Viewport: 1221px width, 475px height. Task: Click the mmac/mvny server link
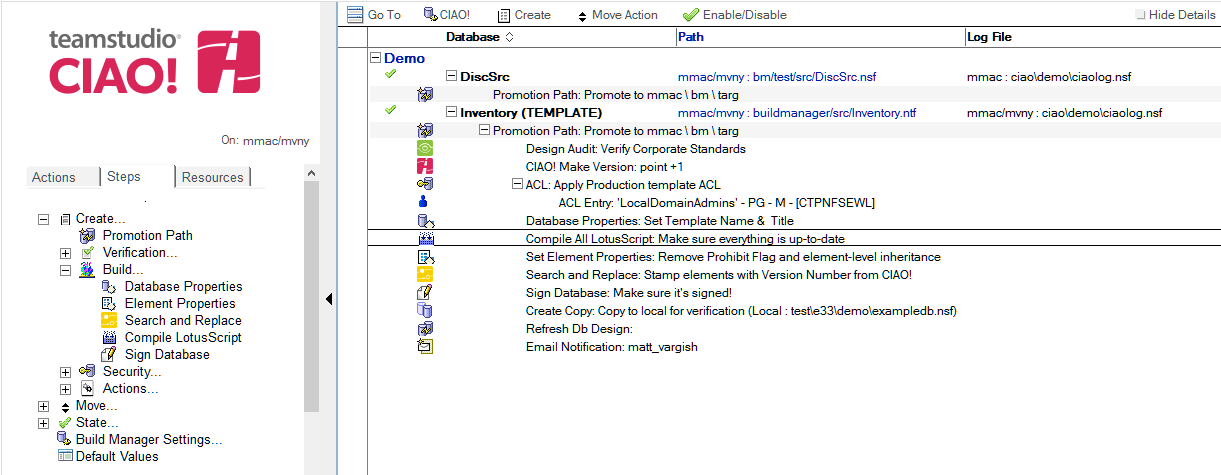[276, 141]
